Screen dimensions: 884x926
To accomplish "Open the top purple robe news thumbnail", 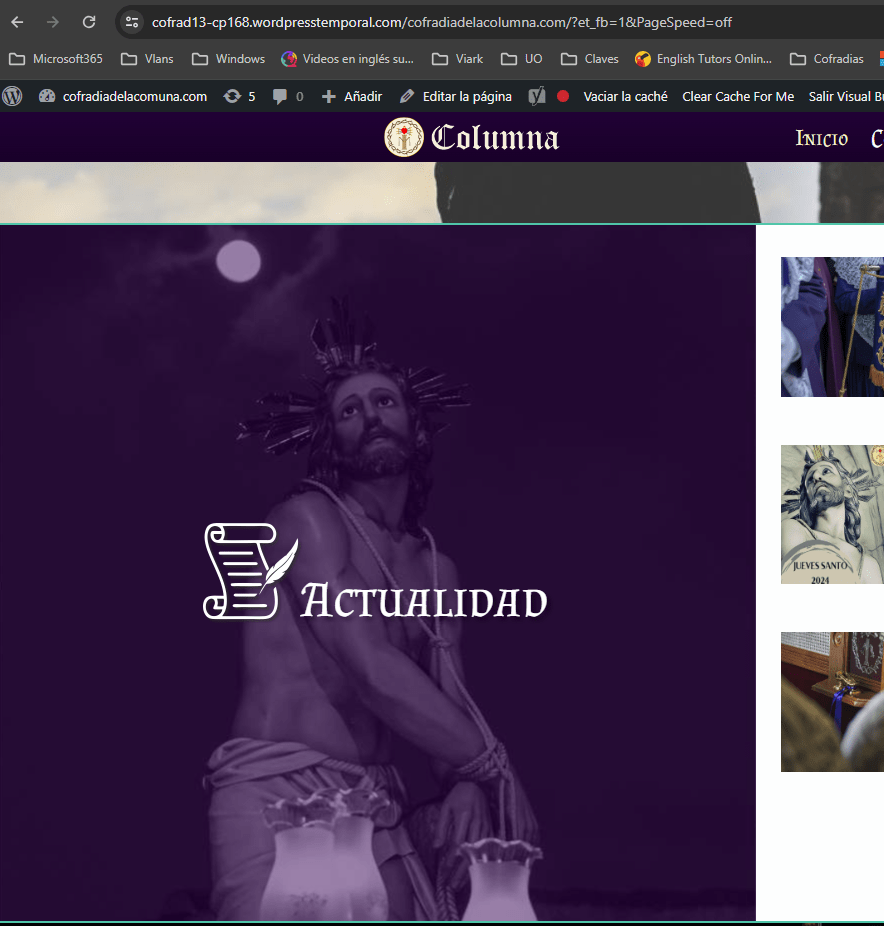I will 832,327.
